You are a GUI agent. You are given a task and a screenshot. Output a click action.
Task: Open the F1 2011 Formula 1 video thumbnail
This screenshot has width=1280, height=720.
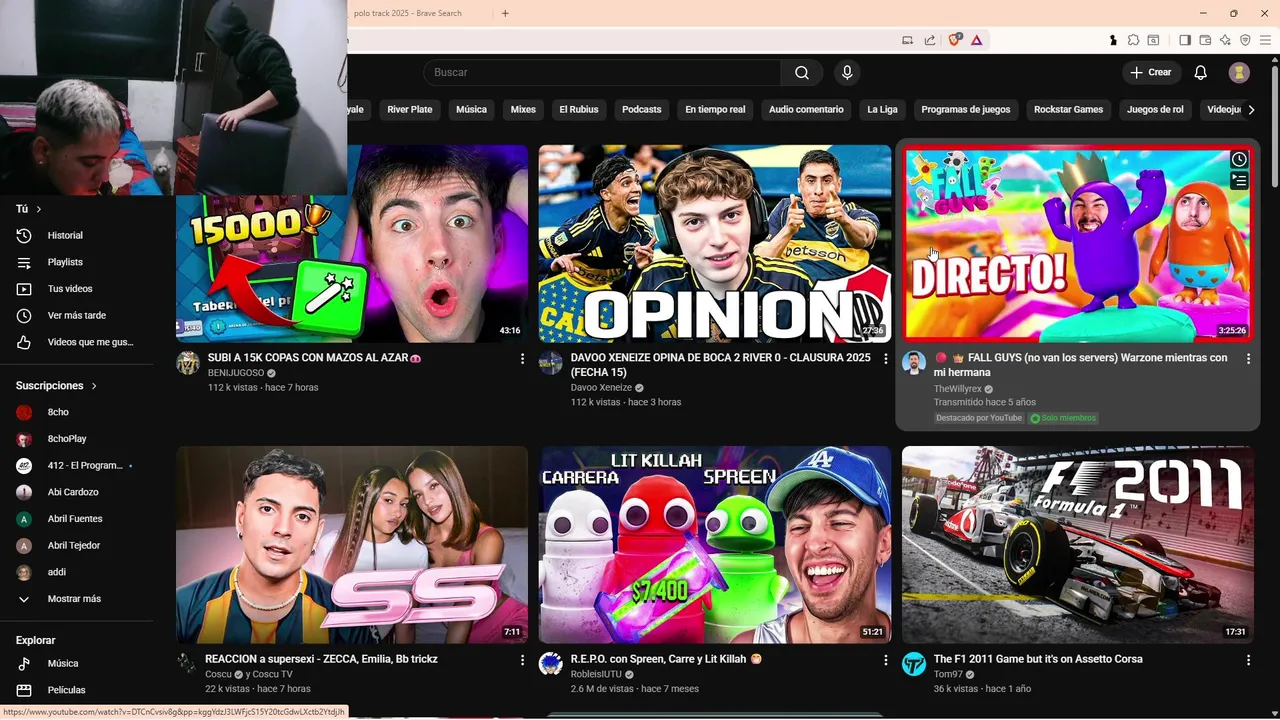(1077, 544)
